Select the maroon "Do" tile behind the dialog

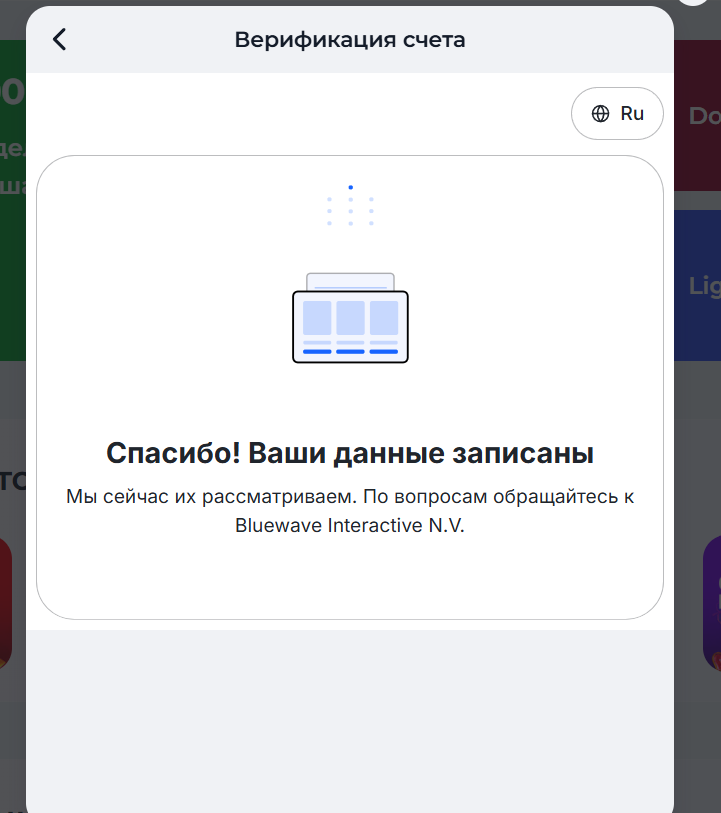pos(698,115)
